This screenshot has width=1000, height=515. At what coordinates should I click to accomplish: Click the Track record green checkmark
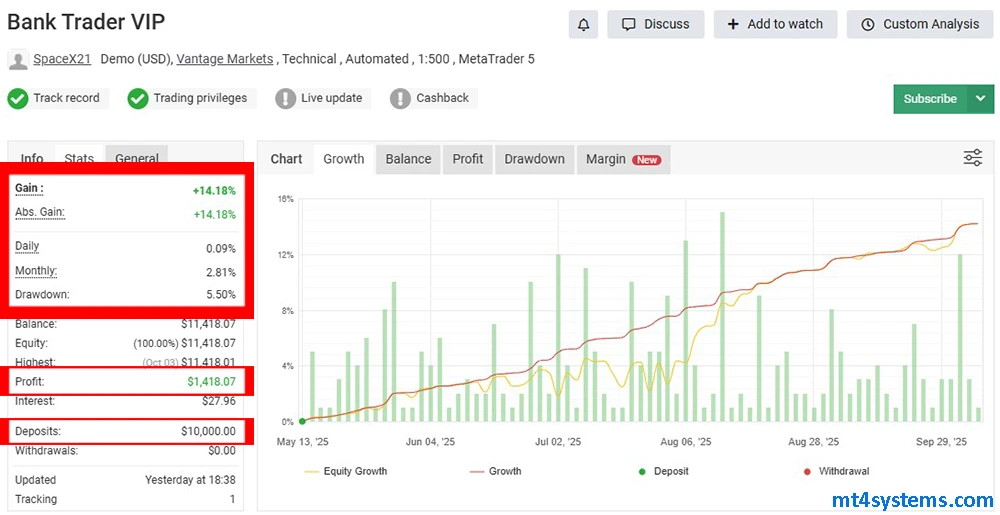click(18, 98)
